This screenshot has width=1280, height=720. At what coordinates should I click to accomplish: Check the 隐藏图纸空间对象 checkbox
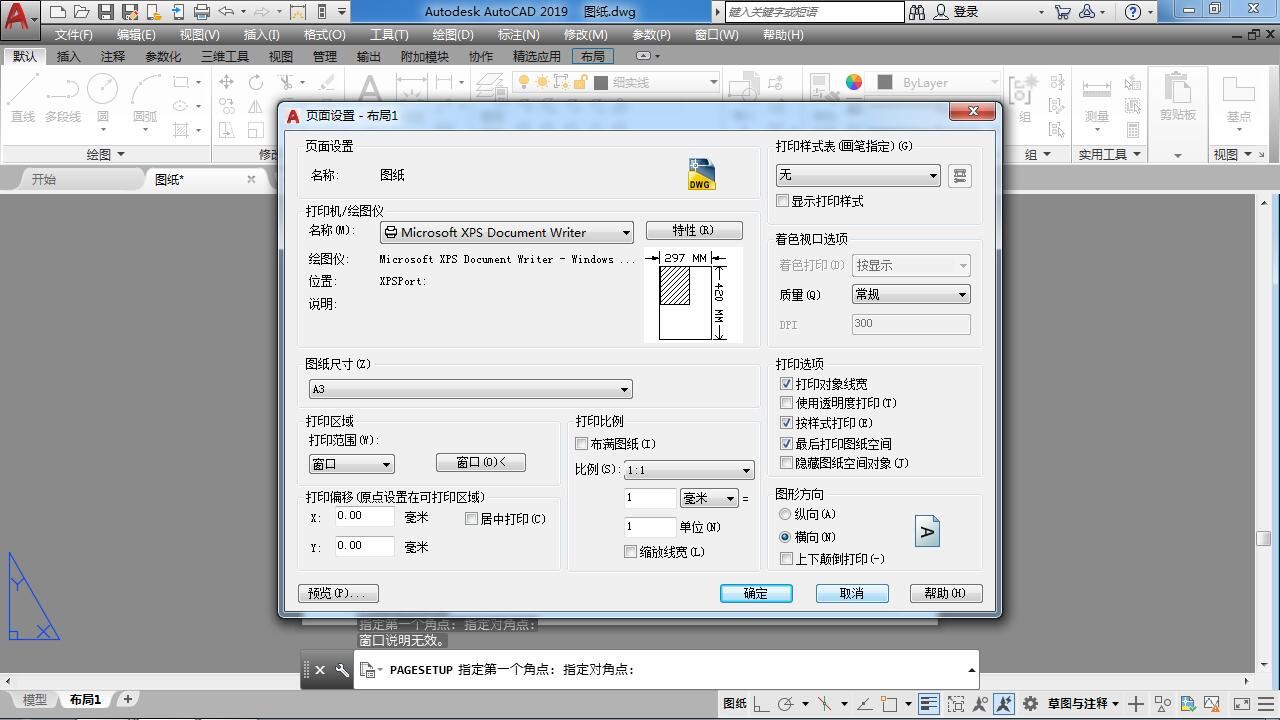coord(786,463)
